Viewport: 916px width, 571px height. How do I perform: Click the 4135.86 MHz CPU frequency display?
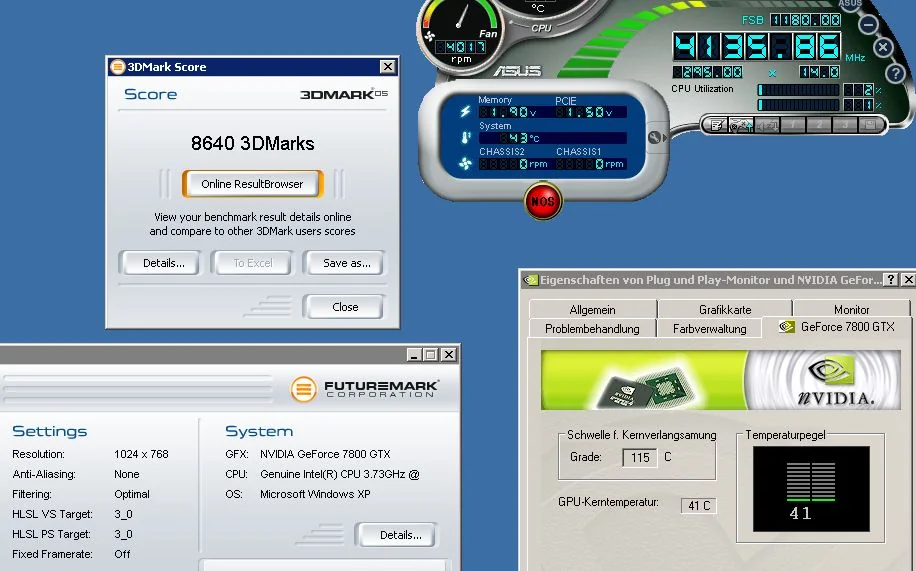[x=757, y=46]
